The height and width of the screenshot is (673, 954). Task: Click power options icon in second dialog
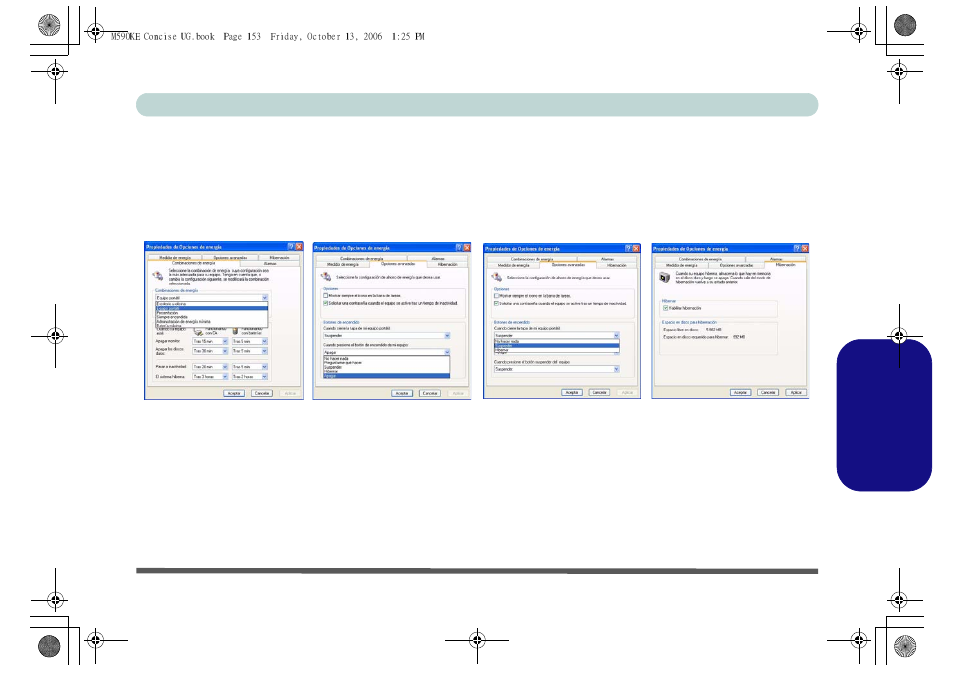pyautogui.click(x=325, y=277)
